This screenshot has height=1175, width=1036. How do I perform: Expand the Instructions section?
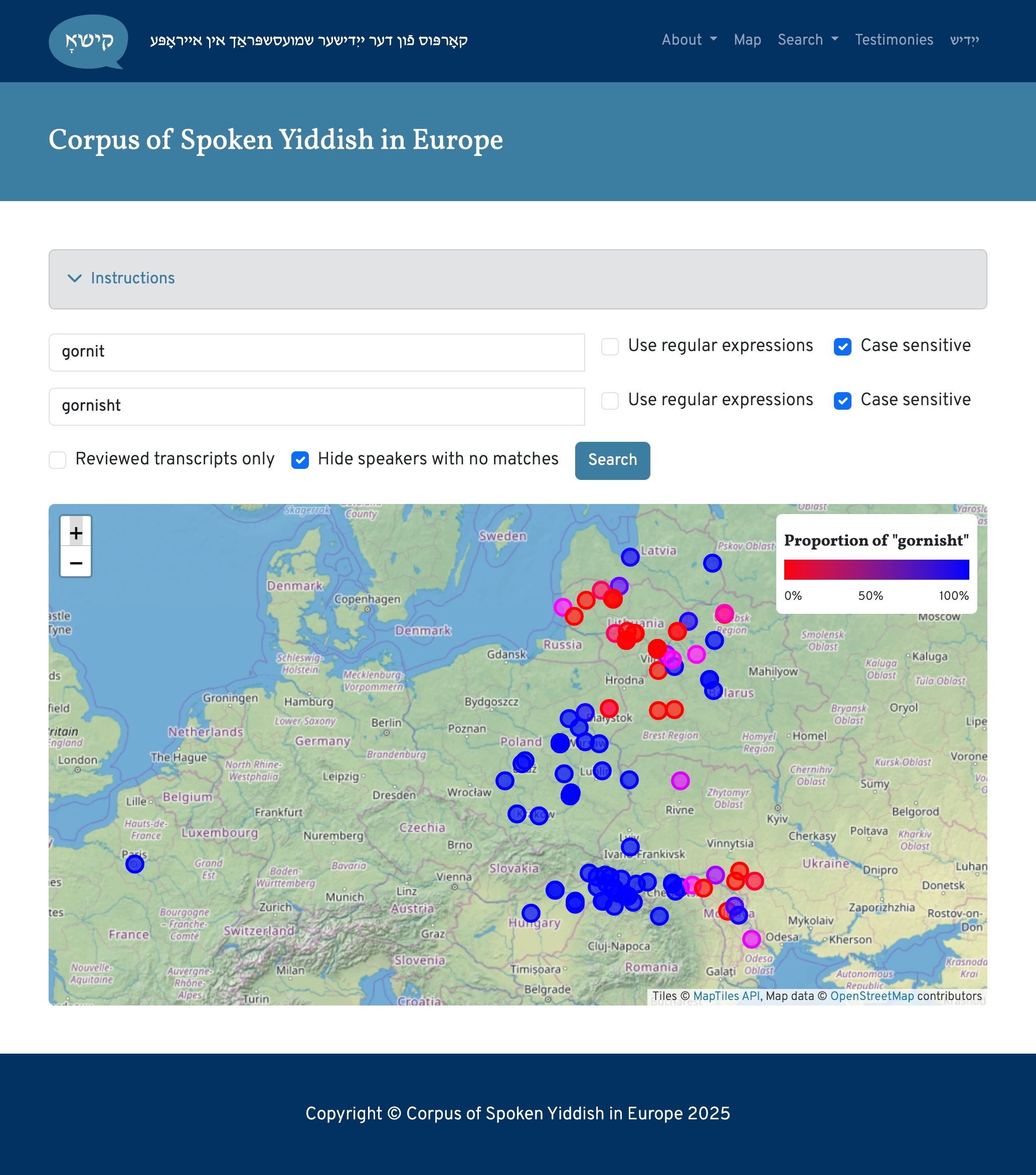132,279
